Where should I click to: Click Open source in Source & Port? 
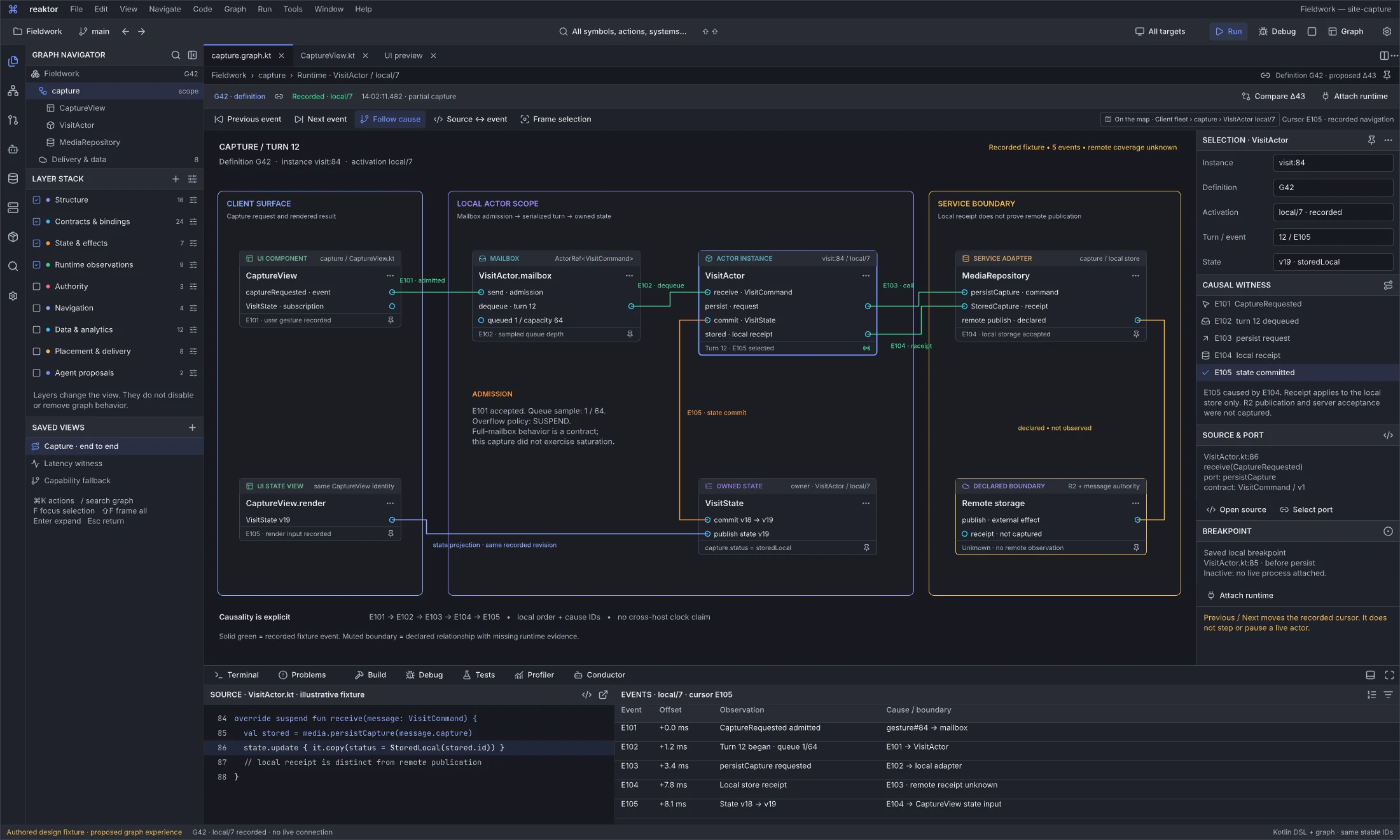1236,509
